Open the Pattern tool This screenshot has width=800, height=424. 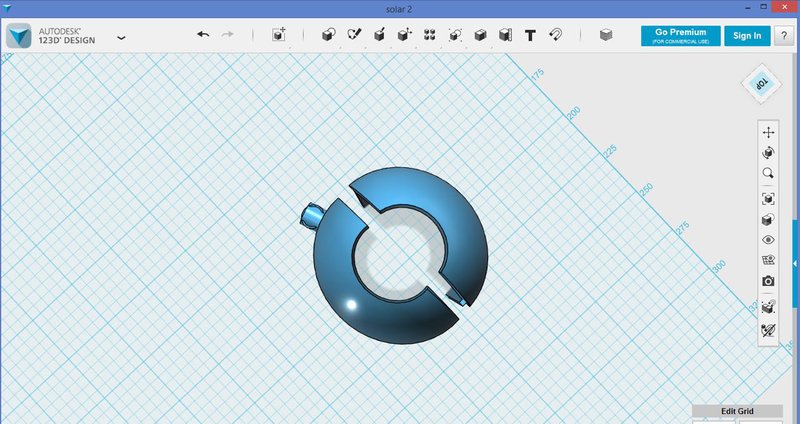(x=429, y=35)
